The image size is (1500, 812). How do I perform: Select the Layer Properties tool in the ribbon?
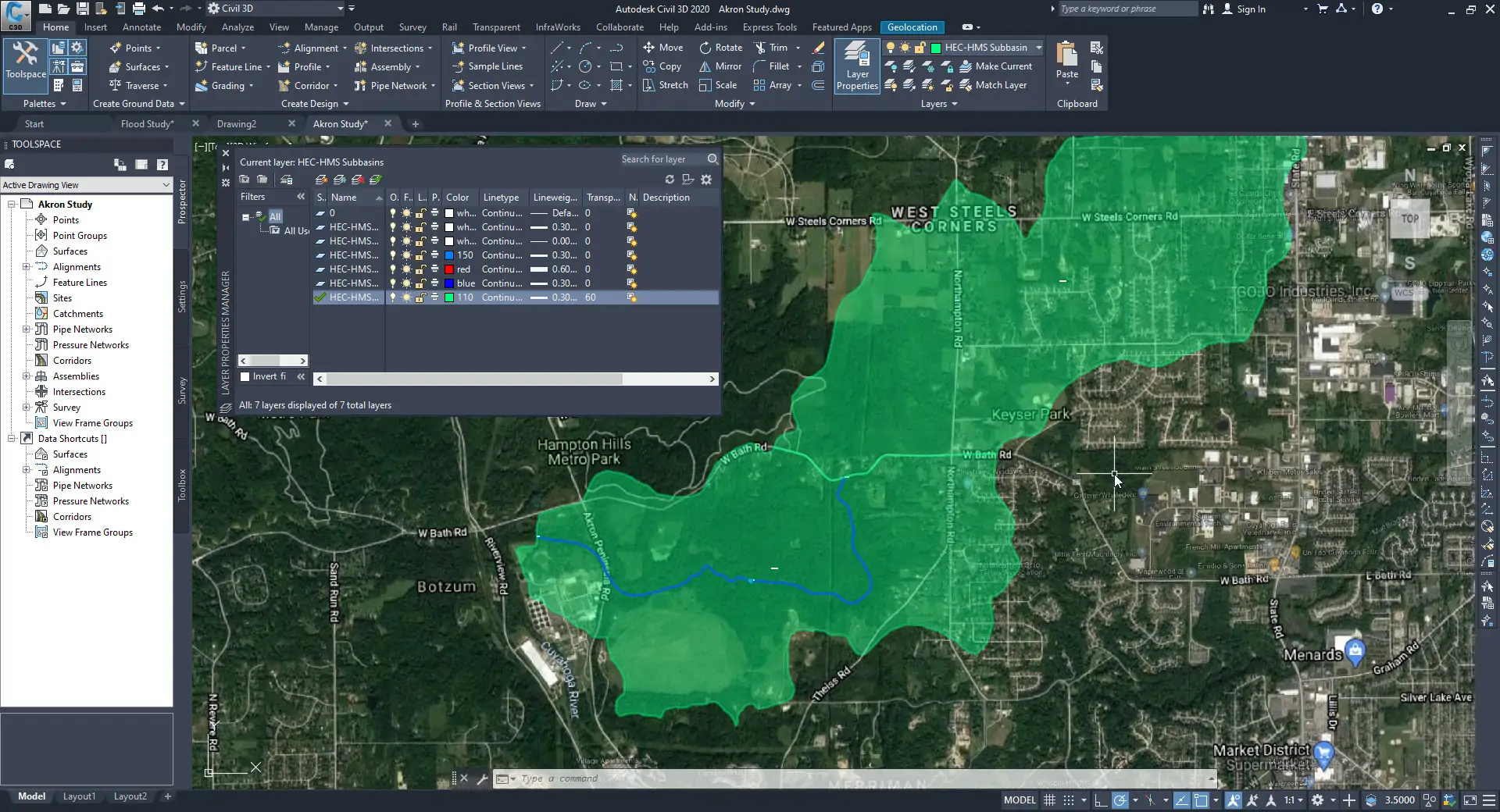pos(857,66)
